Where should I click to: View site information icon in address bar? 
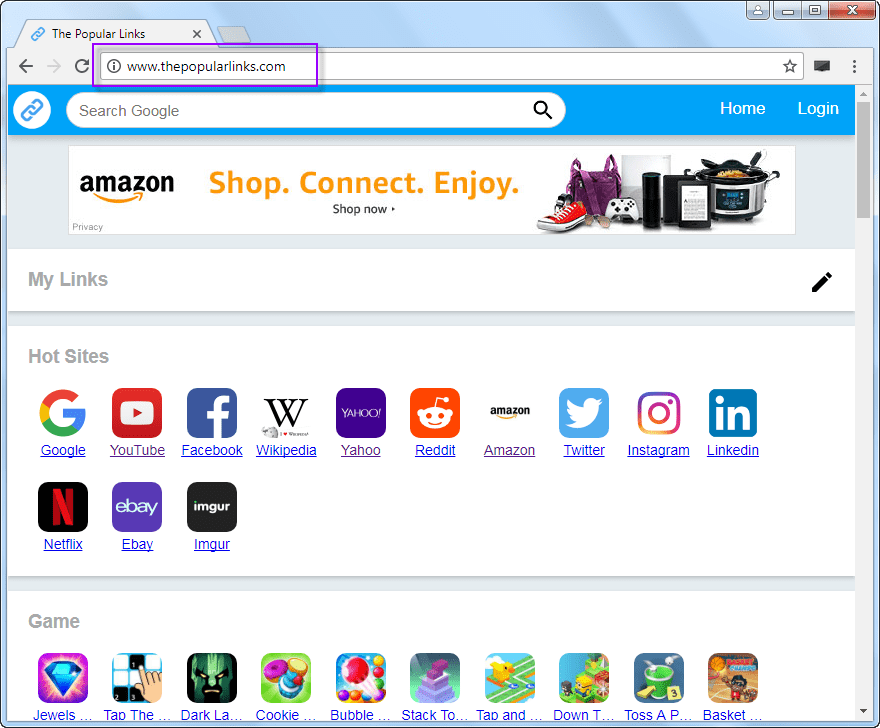(114, 66)
